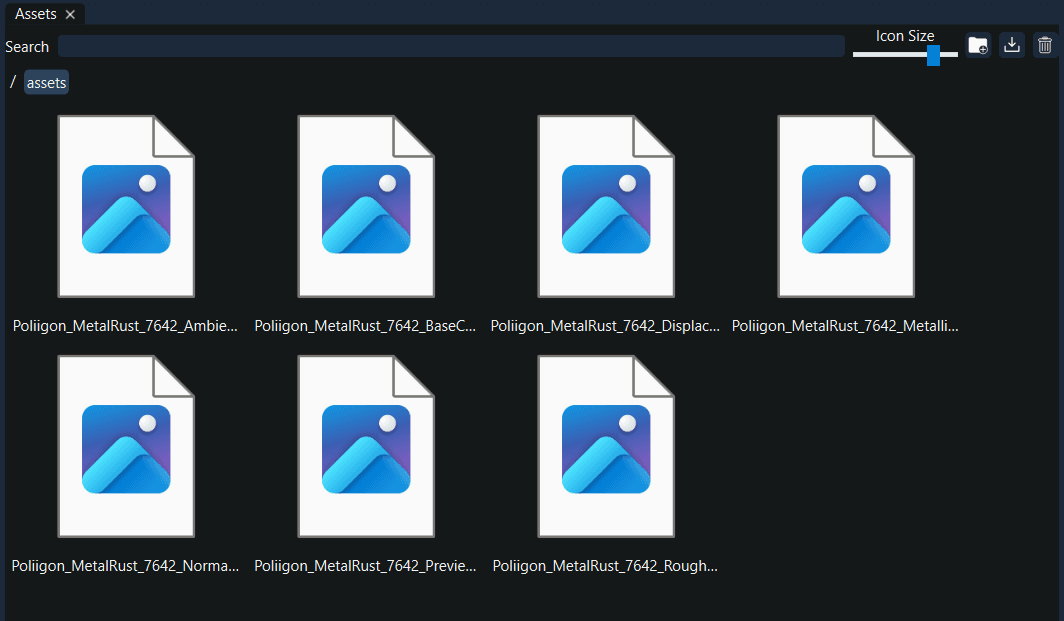Select the MetalRust Normal asset thumbnail
Viewport: 1064px width, 621px height.
tap(126, 446)
